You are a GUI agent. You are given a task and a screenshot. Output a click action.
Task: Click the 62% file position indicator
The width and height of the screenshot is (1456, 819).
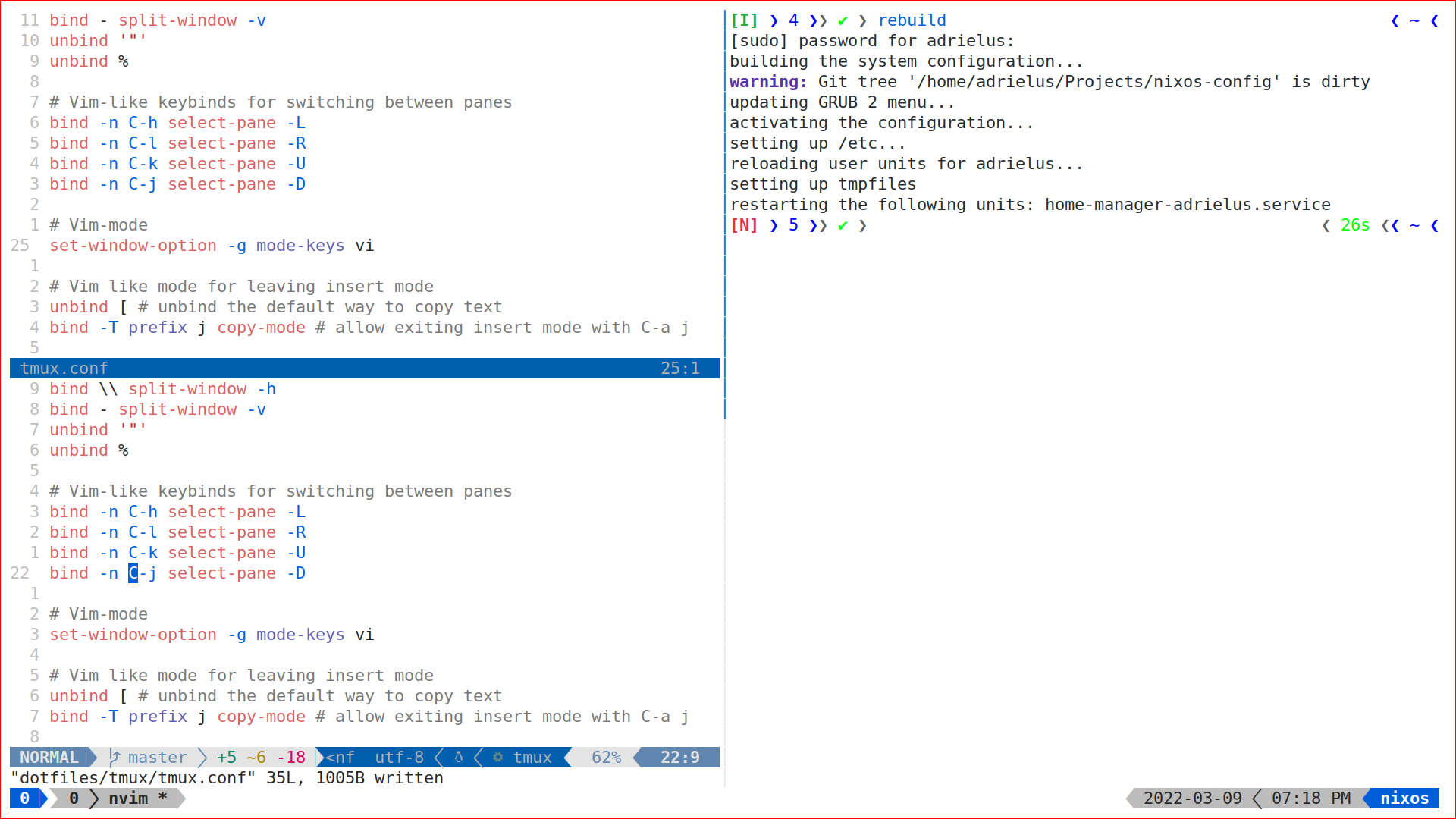606,757
